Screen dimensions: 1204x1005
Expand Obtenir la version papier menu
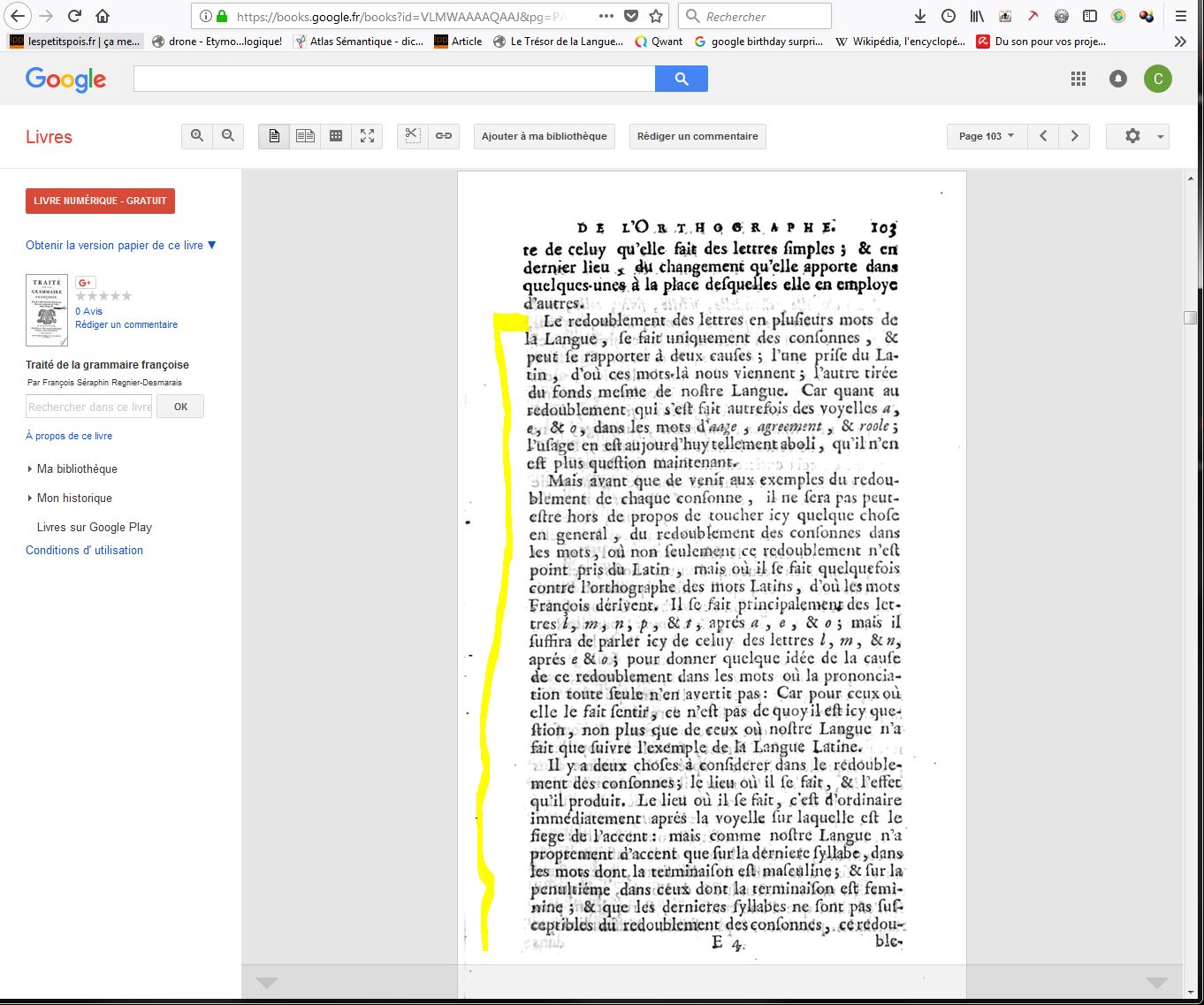(x=121, y=246)
